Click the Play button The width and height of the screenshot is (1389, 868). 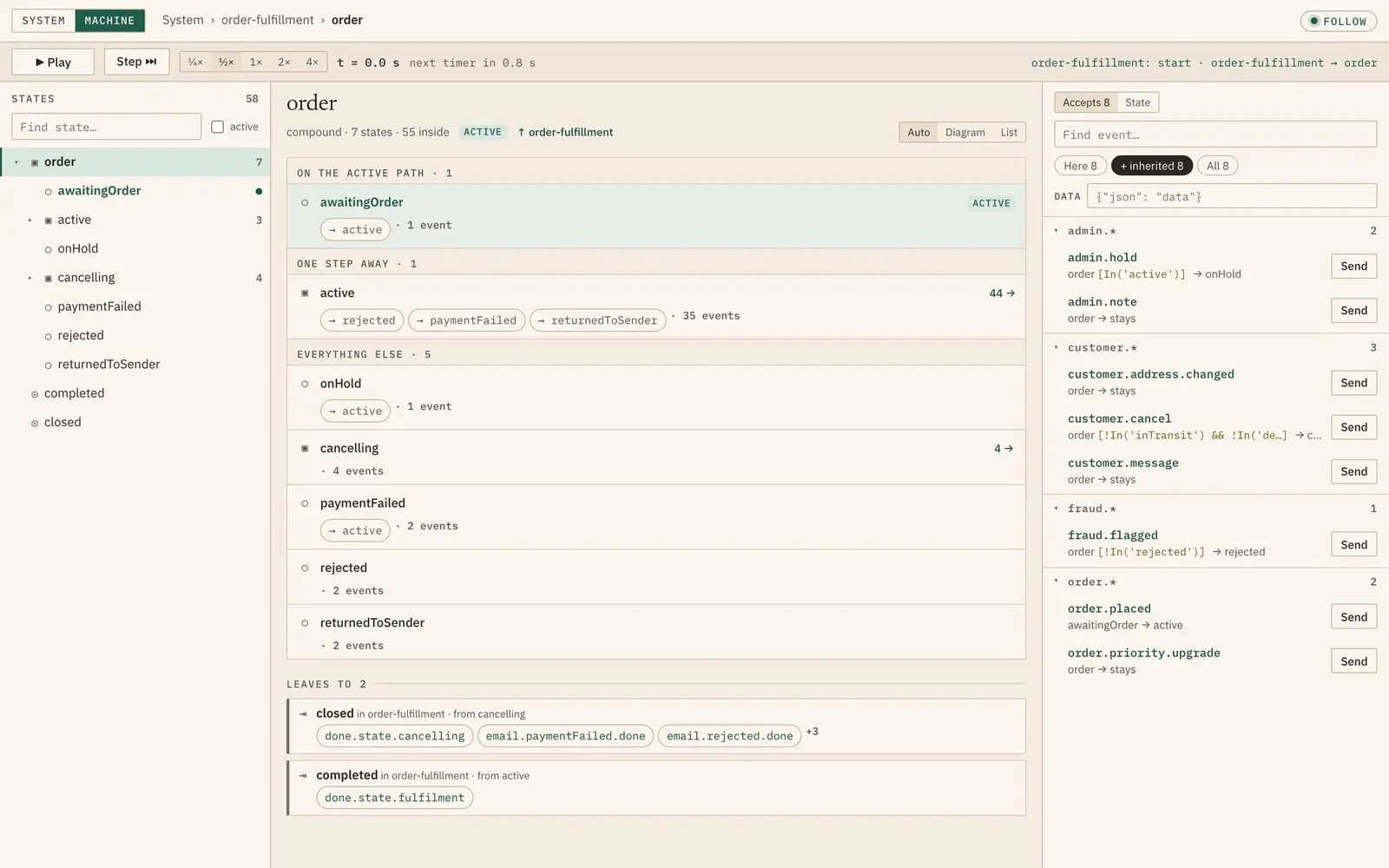53,62
